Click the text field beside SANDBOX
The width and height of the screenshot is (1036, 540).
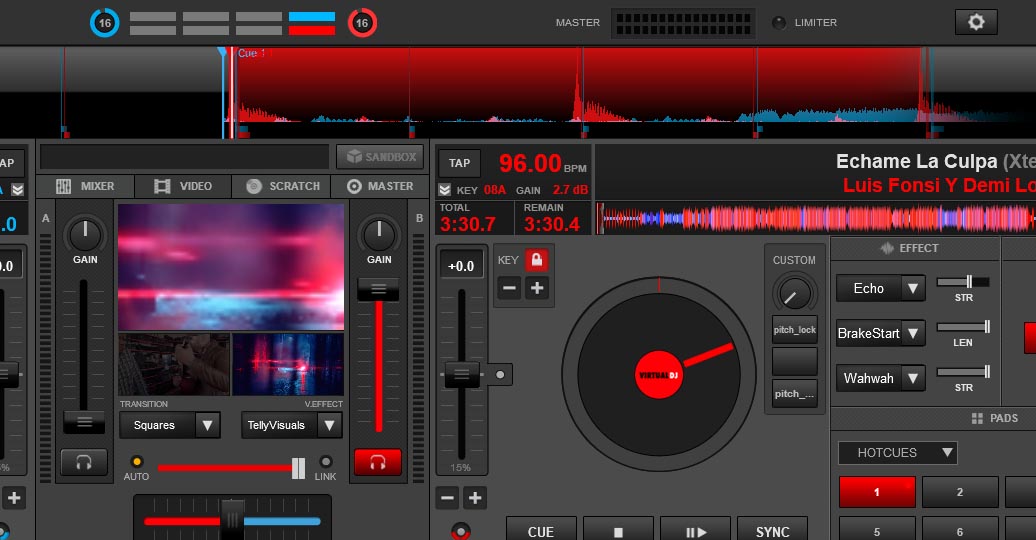(184, 157)
